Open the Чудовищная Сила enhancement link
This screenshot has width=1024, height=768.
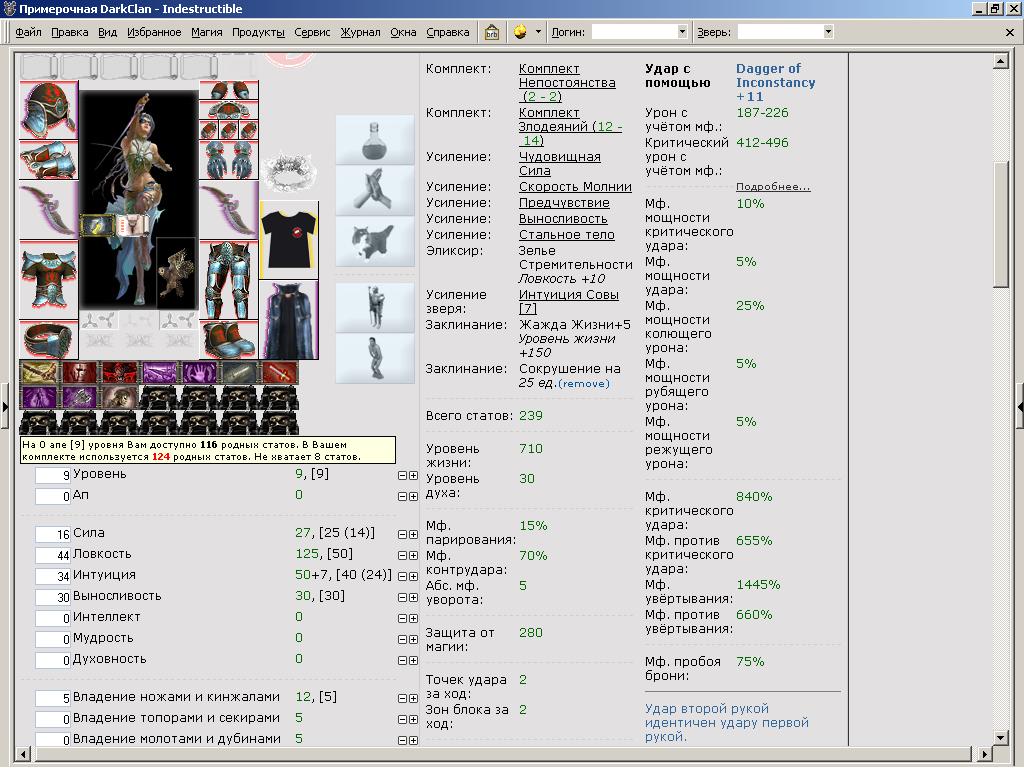(559, 164)
